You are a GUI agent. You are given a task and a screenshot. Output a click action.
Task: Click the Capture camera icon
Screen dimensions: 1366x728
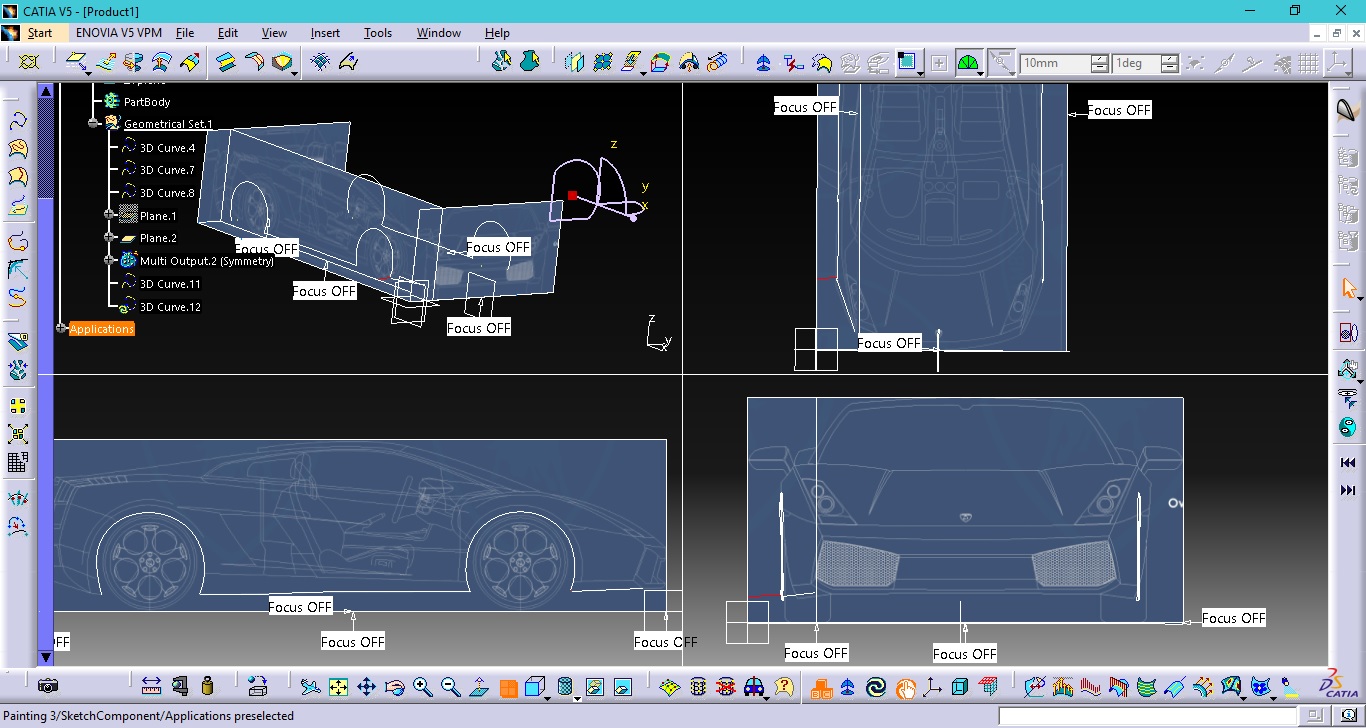pos(47,686)
